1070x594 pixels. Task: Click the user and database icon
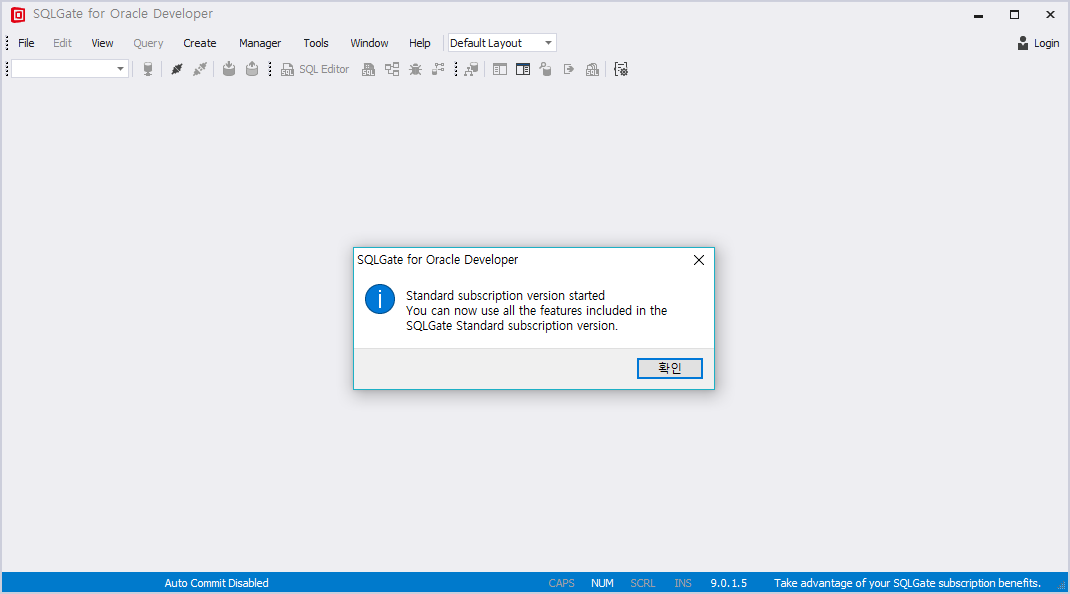click(x=546, y=69)
